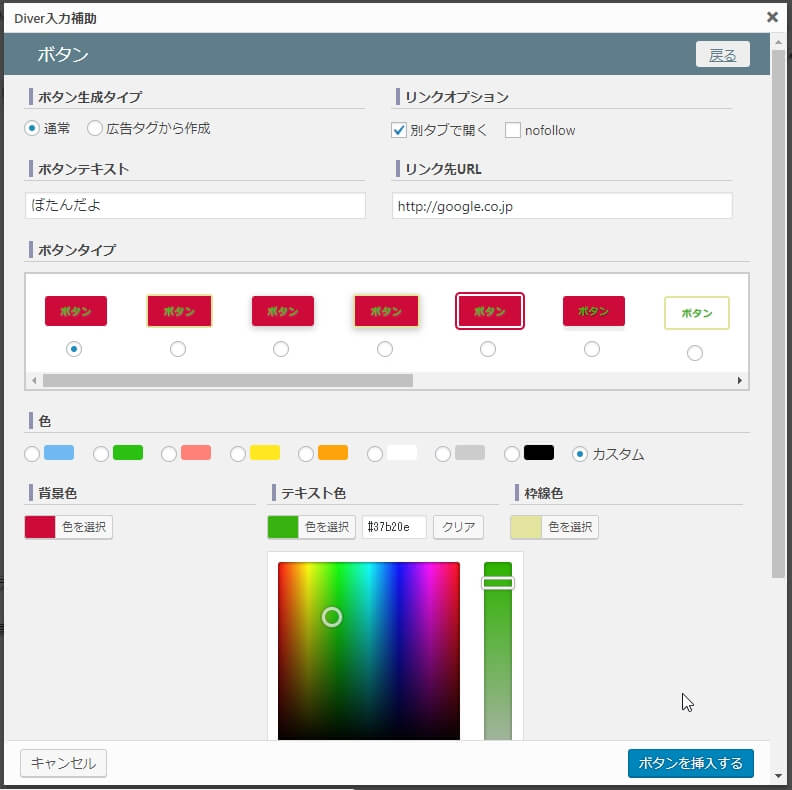Click the horizontal scrollbar thumb in button types
The width and height of the screenshot is (792, 790).
point(228,380)
